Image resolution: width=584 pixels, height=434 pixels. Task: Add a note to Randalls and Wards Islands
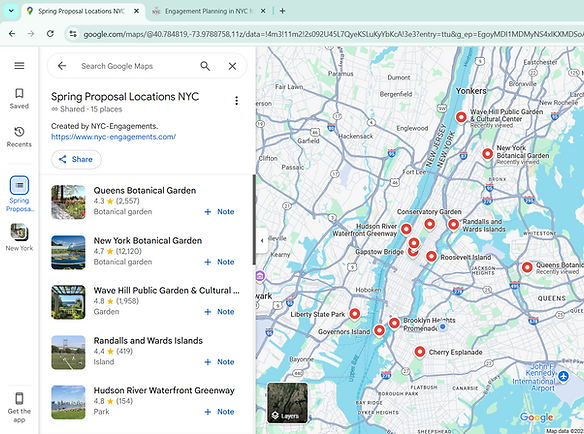tap(220, 362)
